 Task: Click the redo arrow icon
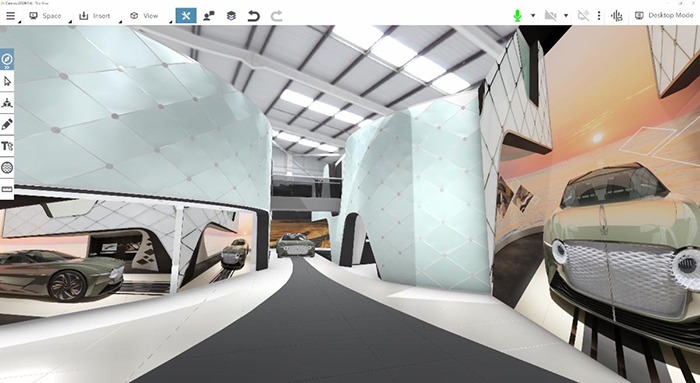pyautogui.click(x=277, y=16)
